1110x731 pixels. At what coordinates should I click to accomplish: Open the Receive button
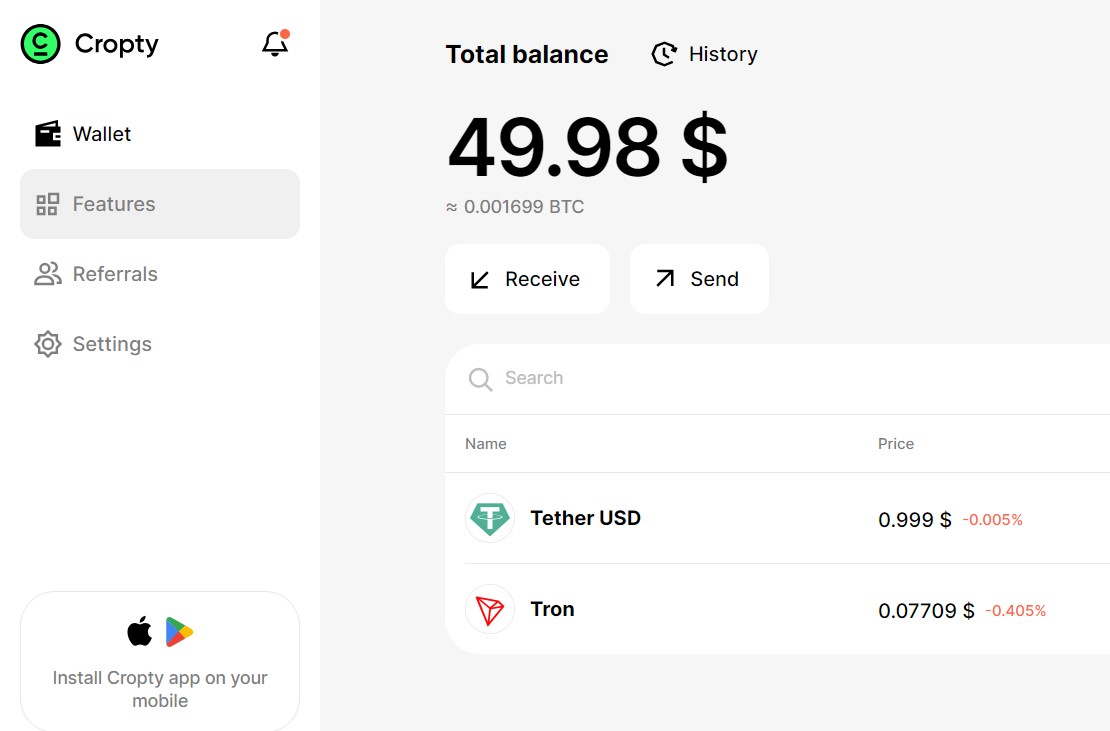(527, 279)
